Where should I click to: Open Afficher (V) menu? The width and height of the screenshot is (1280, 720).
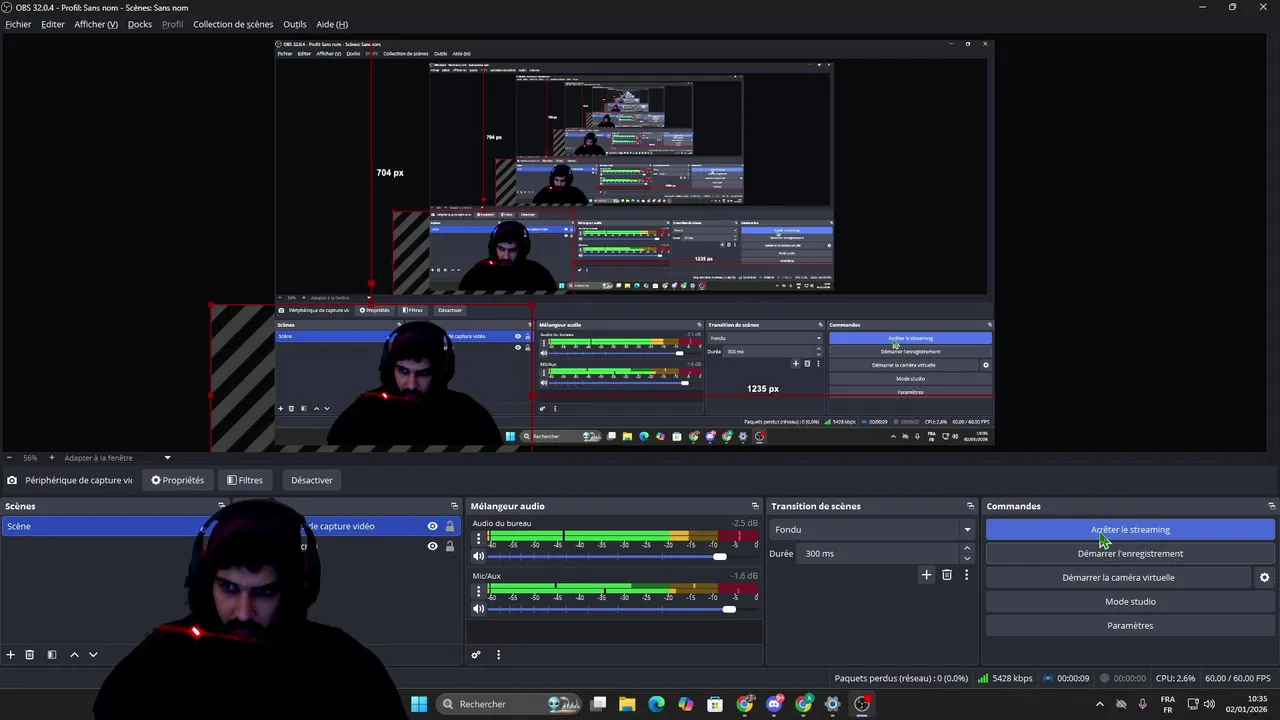96,24
